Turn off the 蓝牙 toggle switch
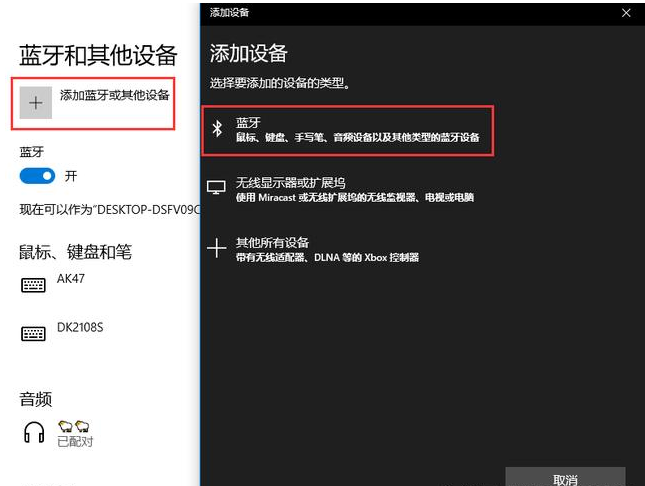 point(37,176)
